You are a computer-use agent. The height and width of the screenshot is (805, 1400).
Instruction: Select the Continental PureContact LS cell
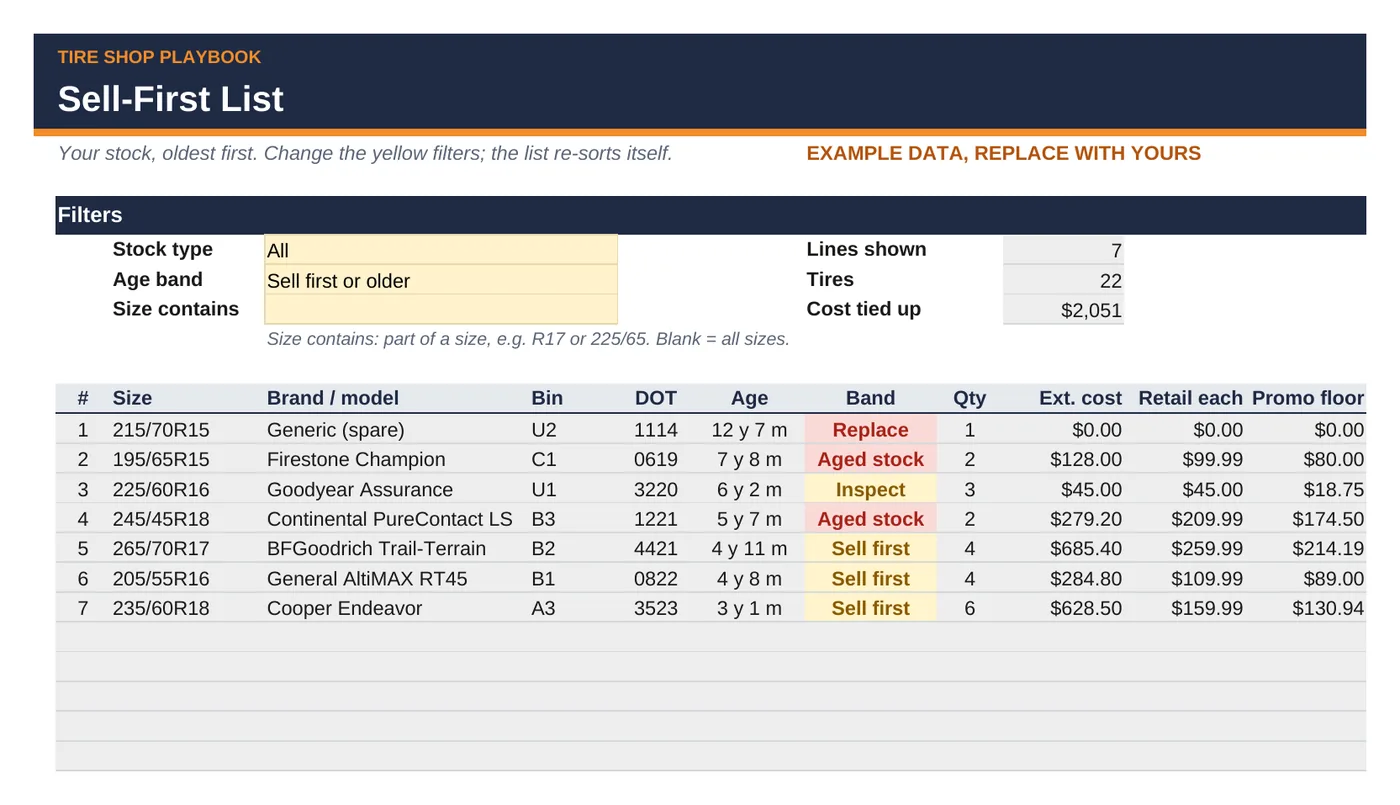point(390,519)
